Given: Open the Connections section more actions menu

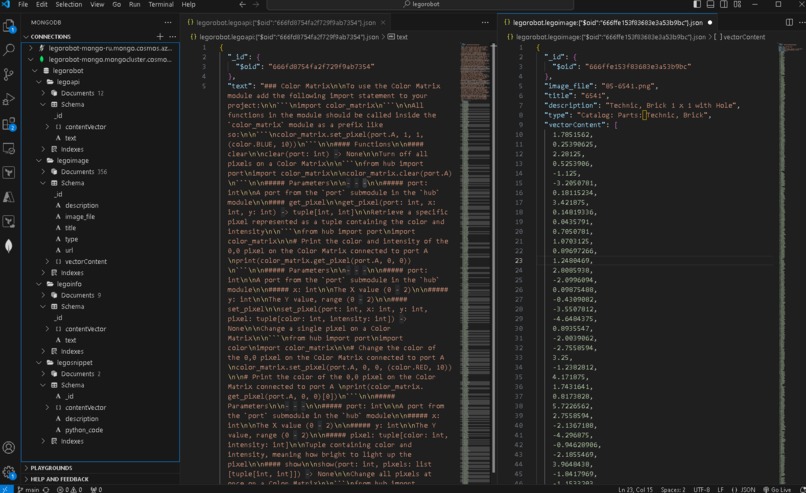Looking at the screenshot, I should 172,36.
